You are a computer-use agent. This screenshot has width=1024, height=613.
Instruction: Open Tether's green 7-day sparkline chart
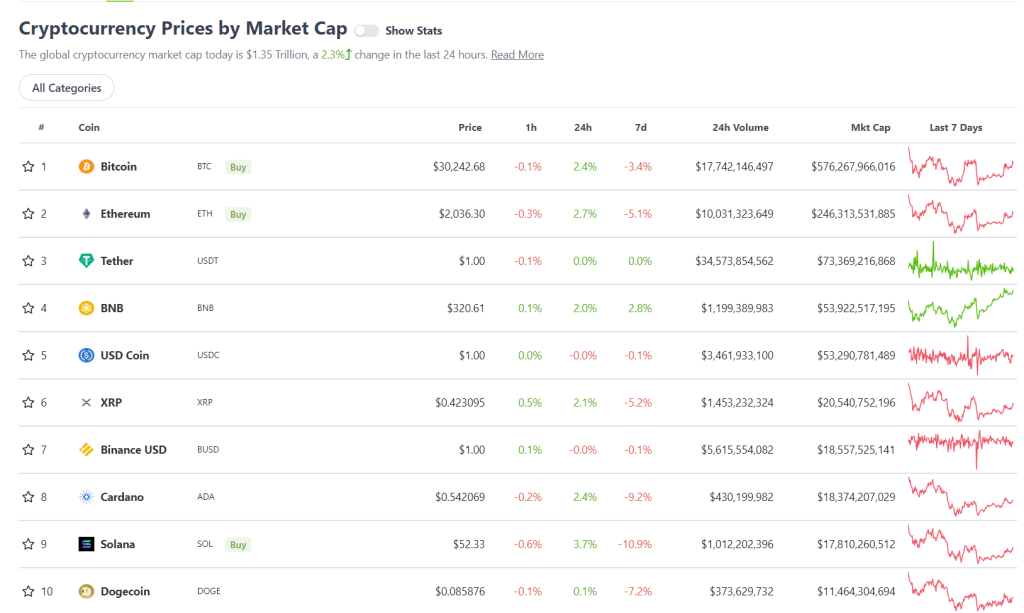click(x=961, y=262)
